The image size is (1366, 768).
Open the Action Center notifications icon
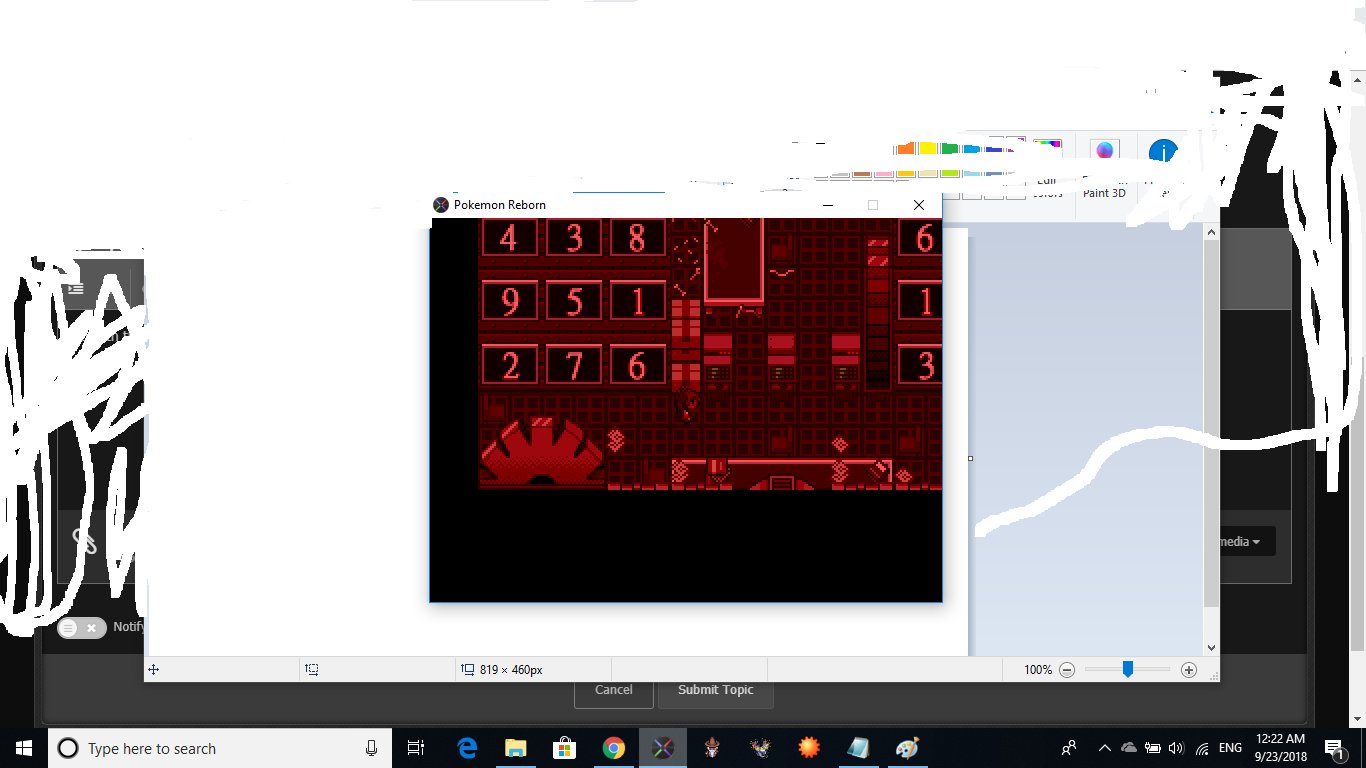[1334, 748]
